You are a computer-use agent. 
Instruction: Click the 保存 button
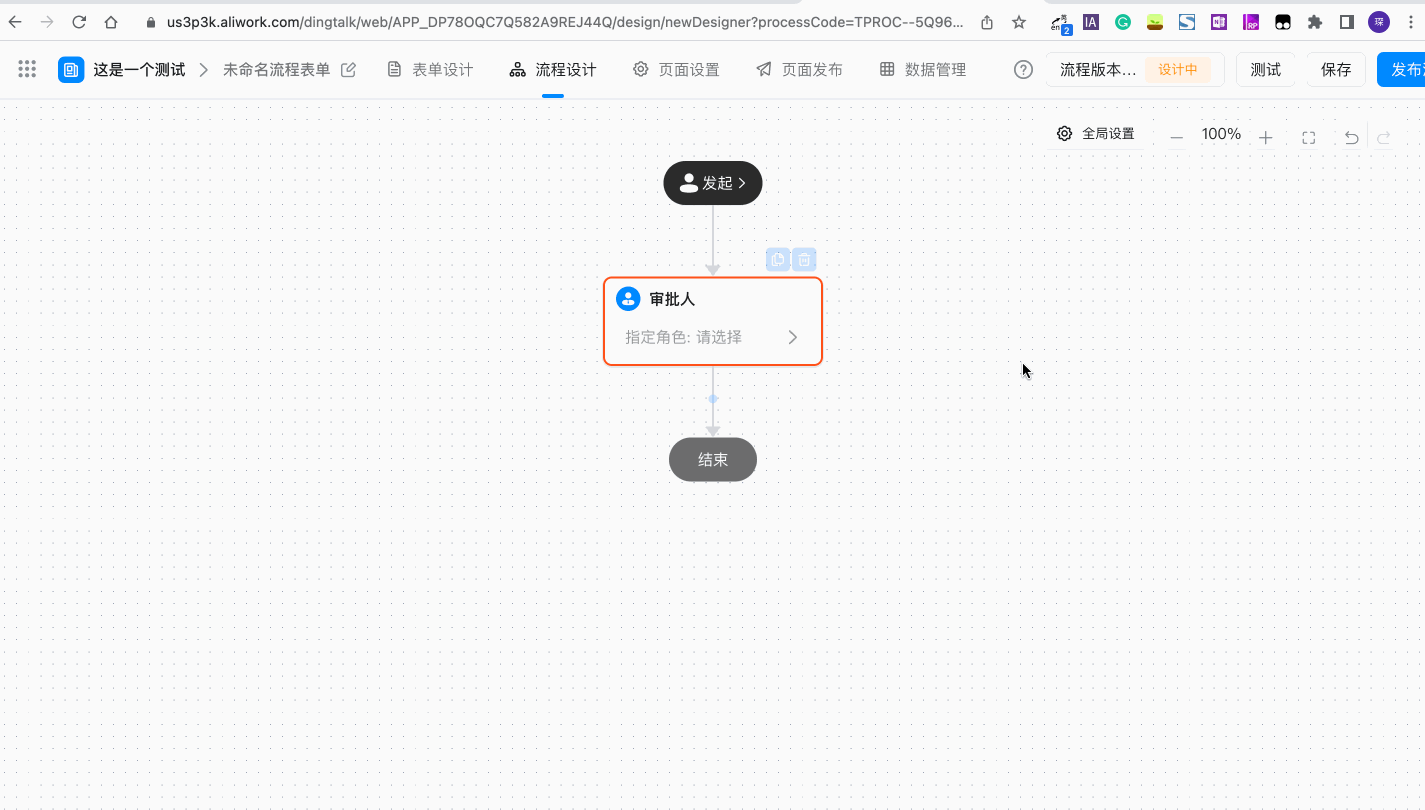point(1336,70)
